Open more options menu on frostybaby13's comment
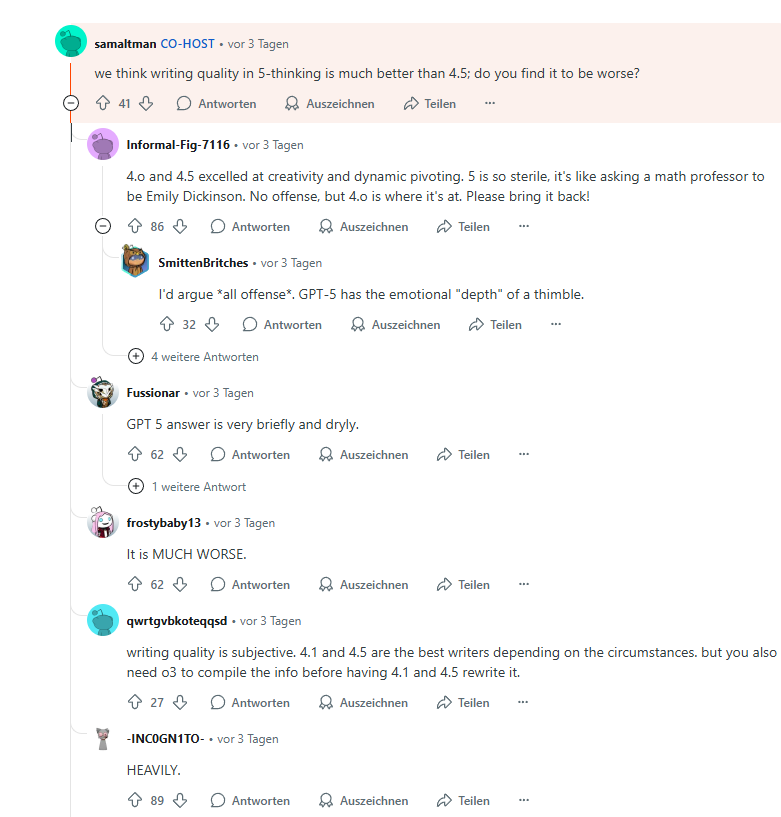Viewport: 781px width, 817px height. click(523, 585)
